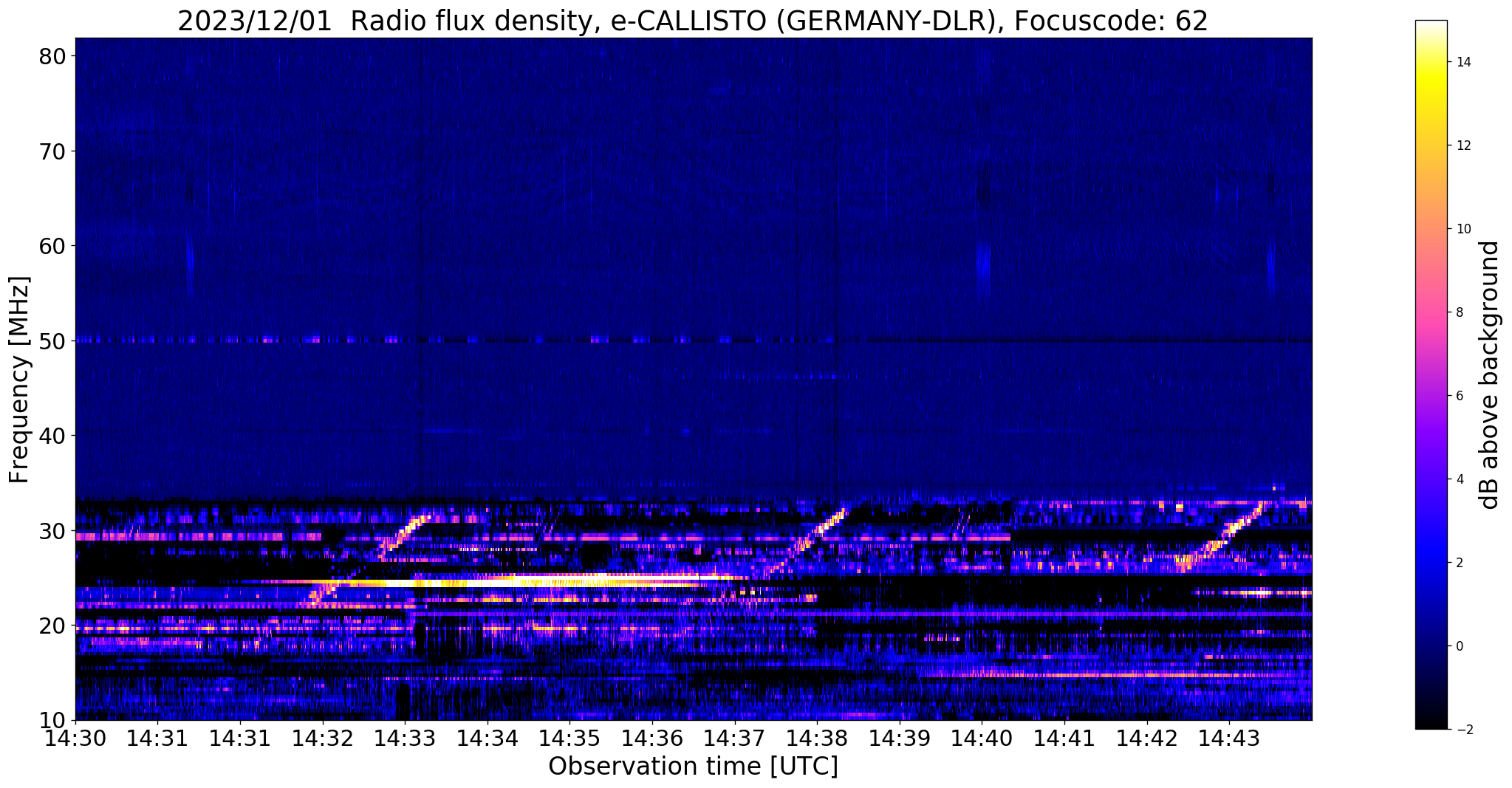Click the 40 tick on frequency axis
Screen dimensions: 1512x788
point(54,436)
